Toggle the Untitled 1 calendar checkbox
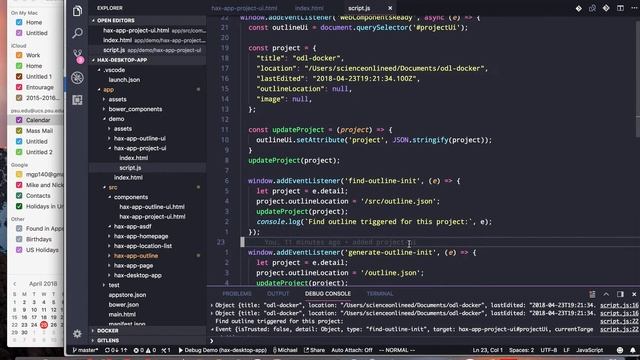 (x=19, y=76)
